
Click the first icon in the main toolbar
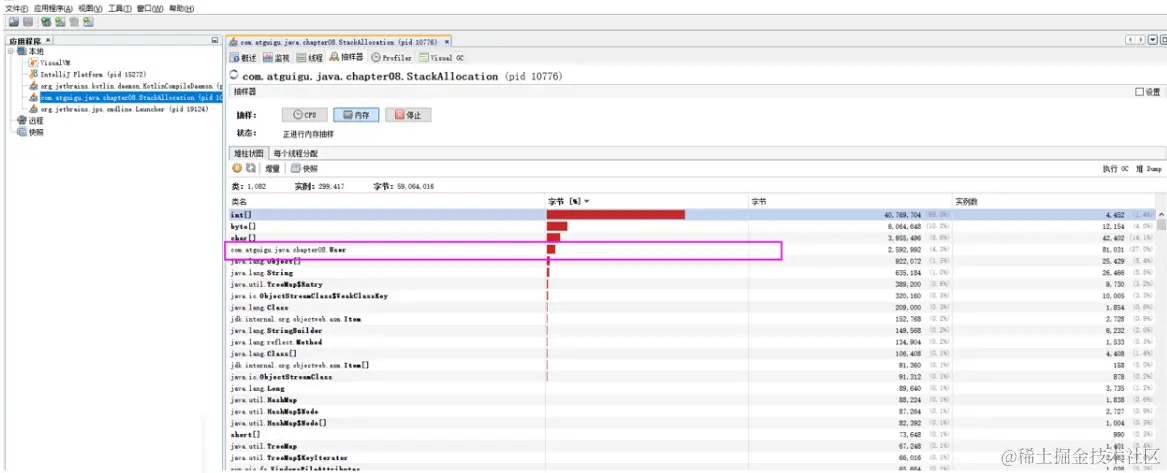tap(13, 22)
